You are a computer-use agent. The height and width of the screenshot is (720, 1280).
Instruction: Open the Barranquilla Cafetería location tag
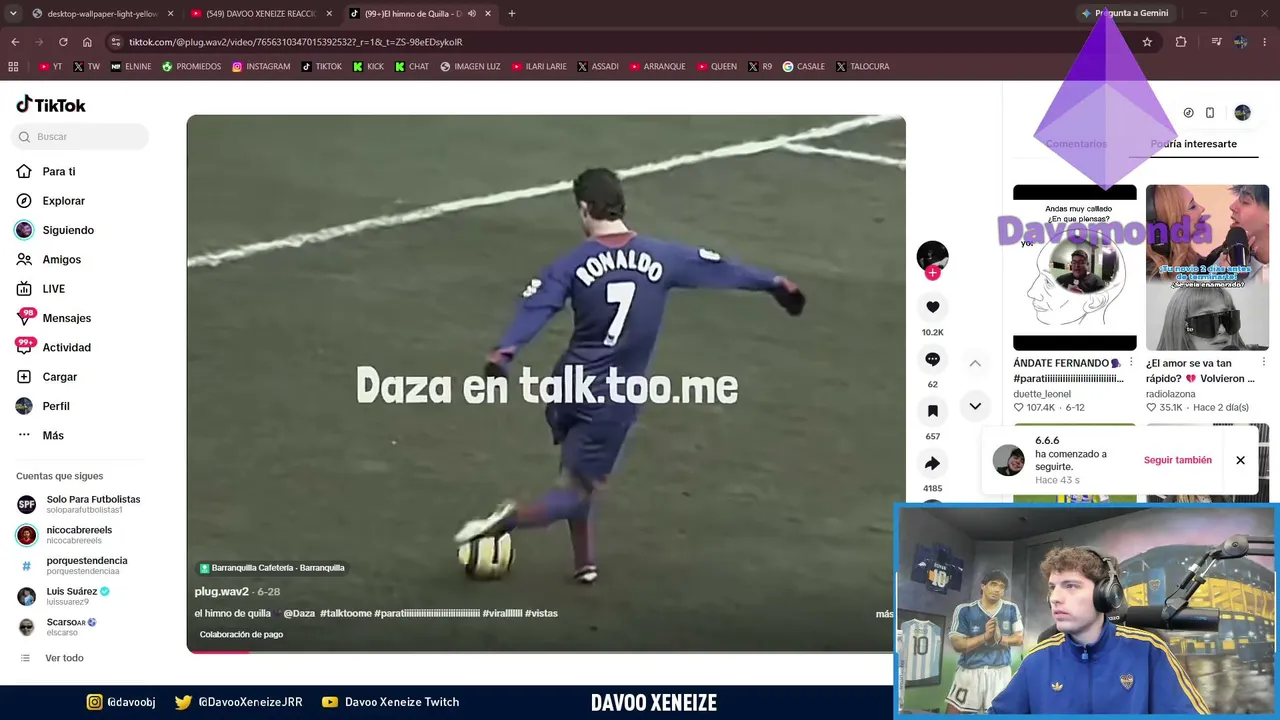pyautogui.click(x=272, y=568)
